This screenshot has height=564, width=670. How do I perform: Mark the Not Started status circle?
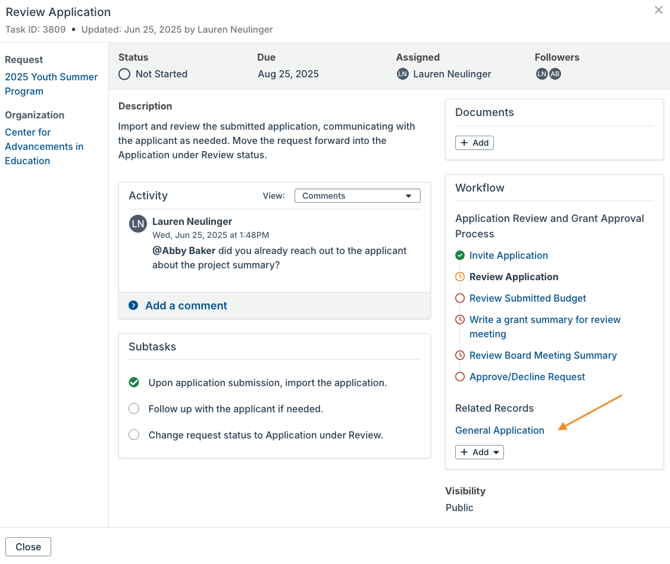(x=125, y=74)
